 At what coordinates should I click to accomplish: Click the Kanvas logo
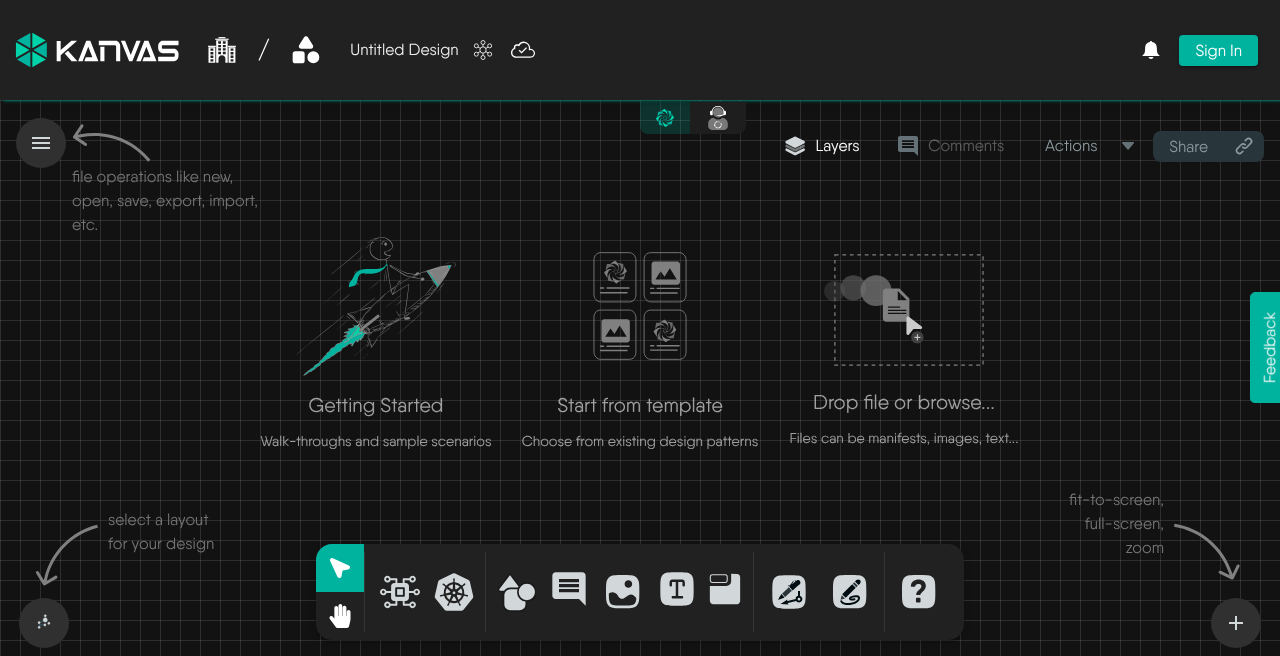click(x=97, y=50)
